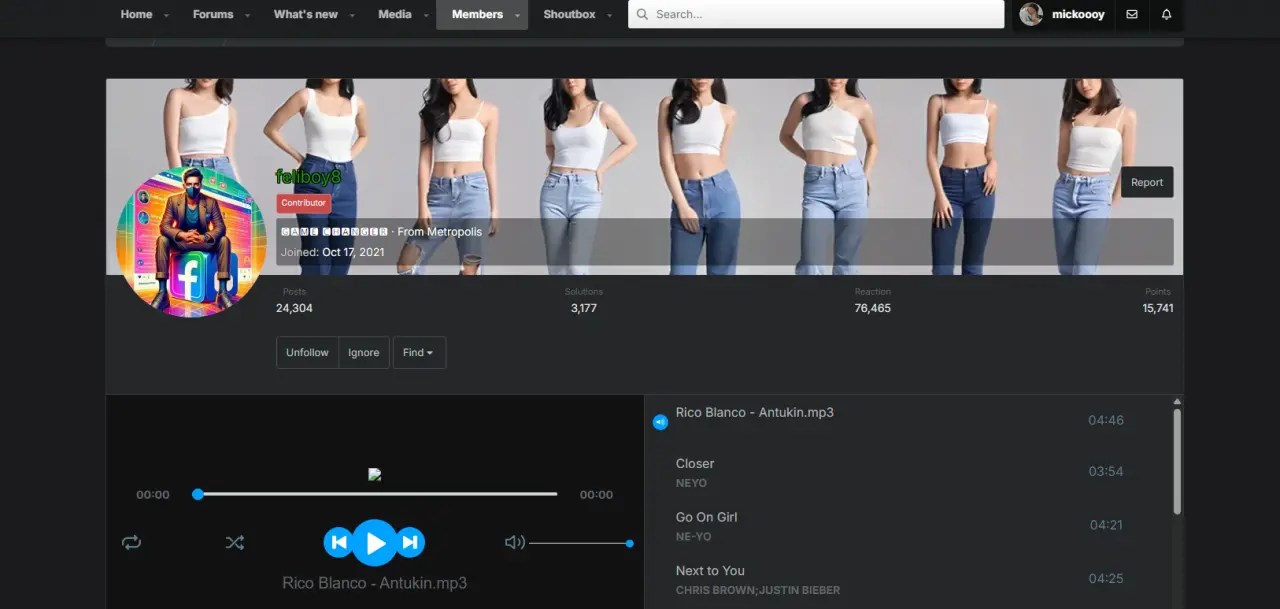The width and height of the screenshot is (1280, 609).
Task: Click the GAME CHANGER user title
Action: pos(334,232)
